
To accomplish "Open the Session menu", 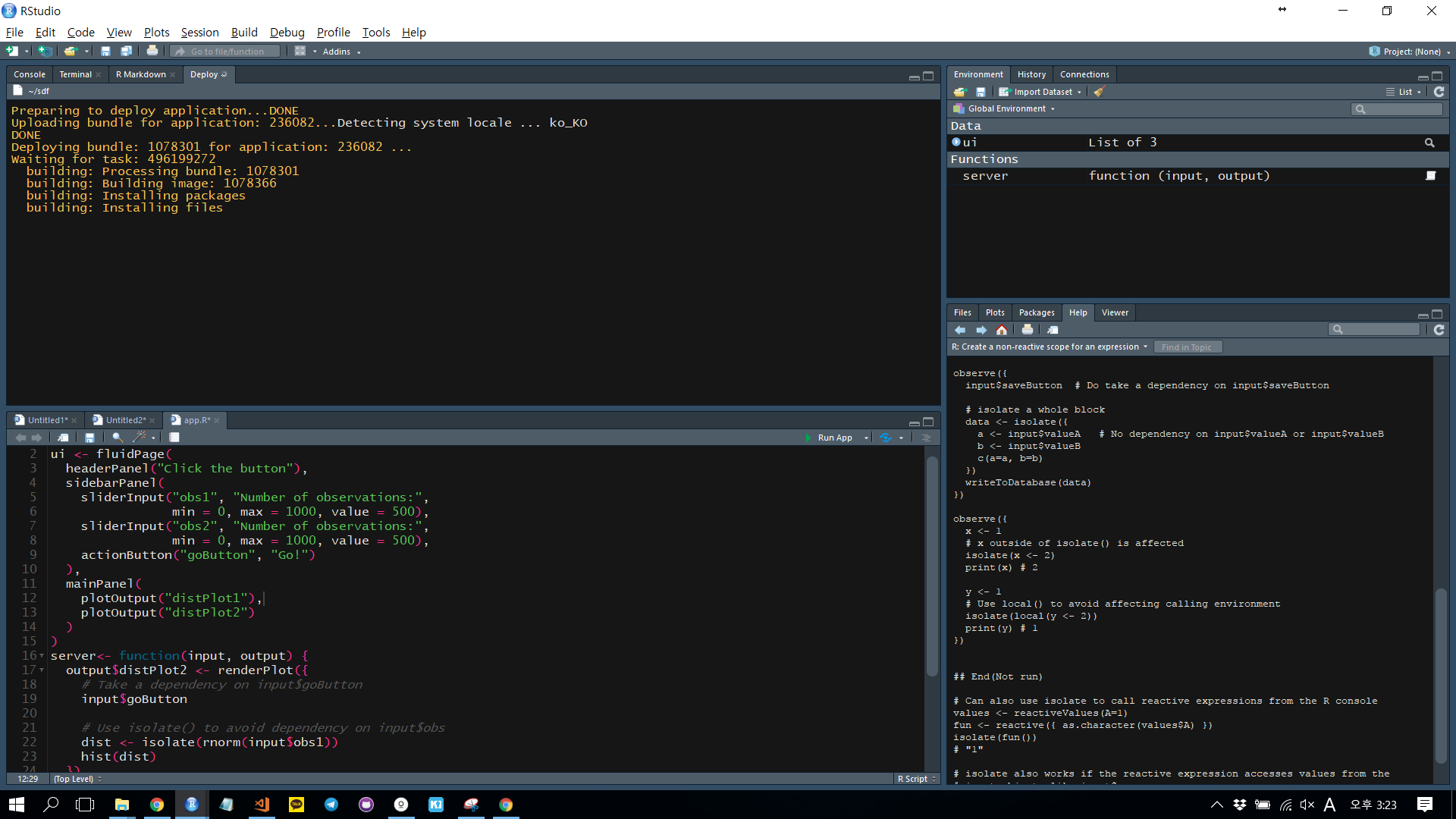I will [199, 32].
